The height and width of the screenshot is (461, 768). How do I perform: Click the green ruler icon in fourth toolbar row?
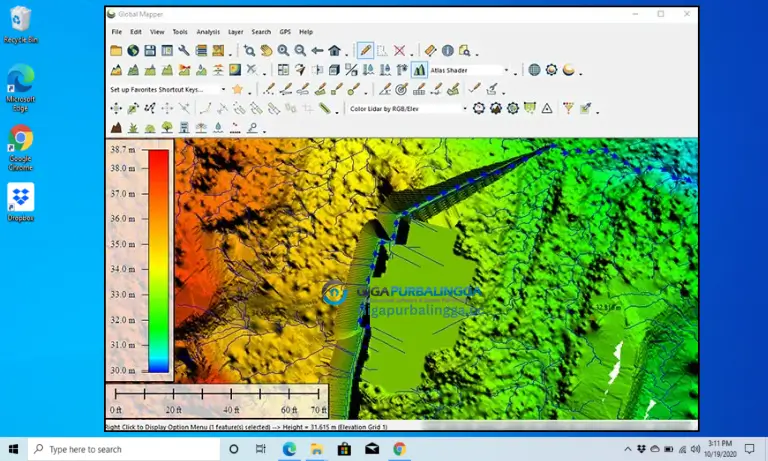tap(325, 108)
